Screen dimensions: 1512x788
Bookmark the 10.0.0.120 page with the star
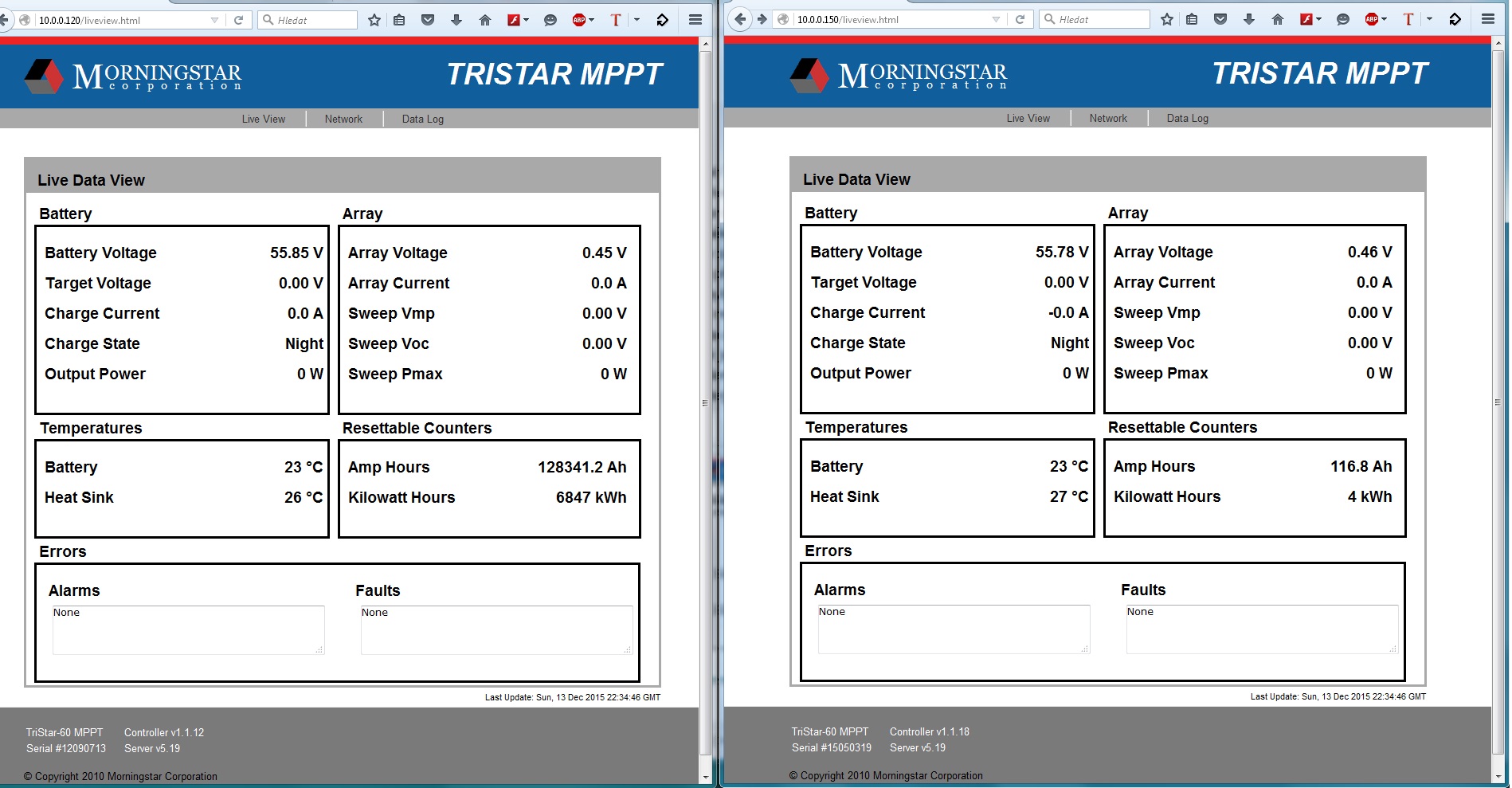[374, 20]
